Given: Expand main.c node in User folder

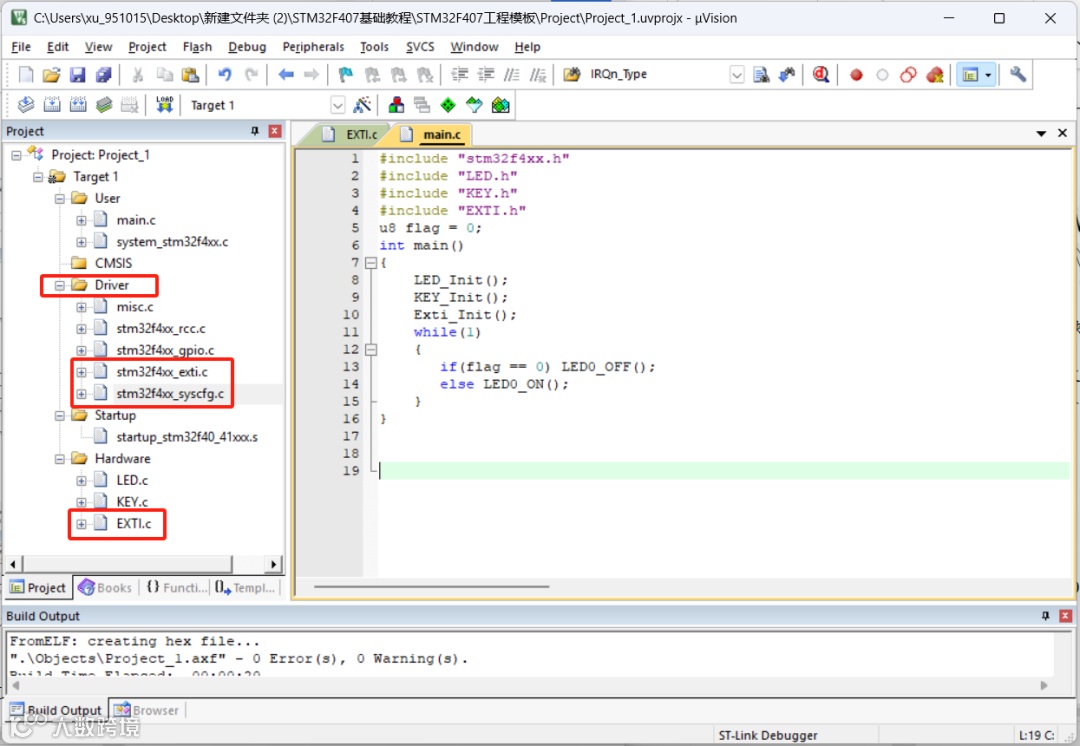Looking at the screenshot, I should pos(81,221).
